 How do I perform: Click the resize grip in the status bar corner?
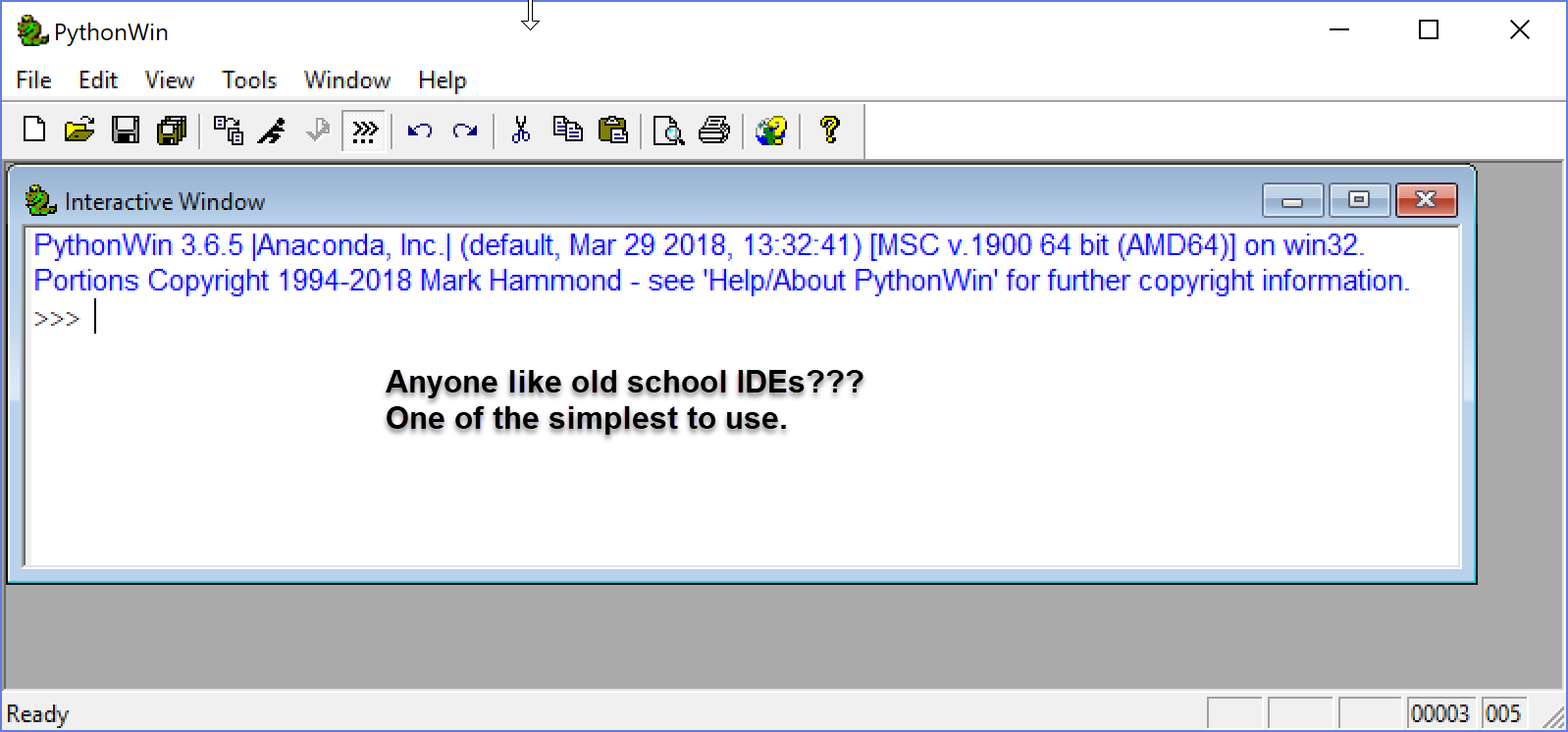1553,717
